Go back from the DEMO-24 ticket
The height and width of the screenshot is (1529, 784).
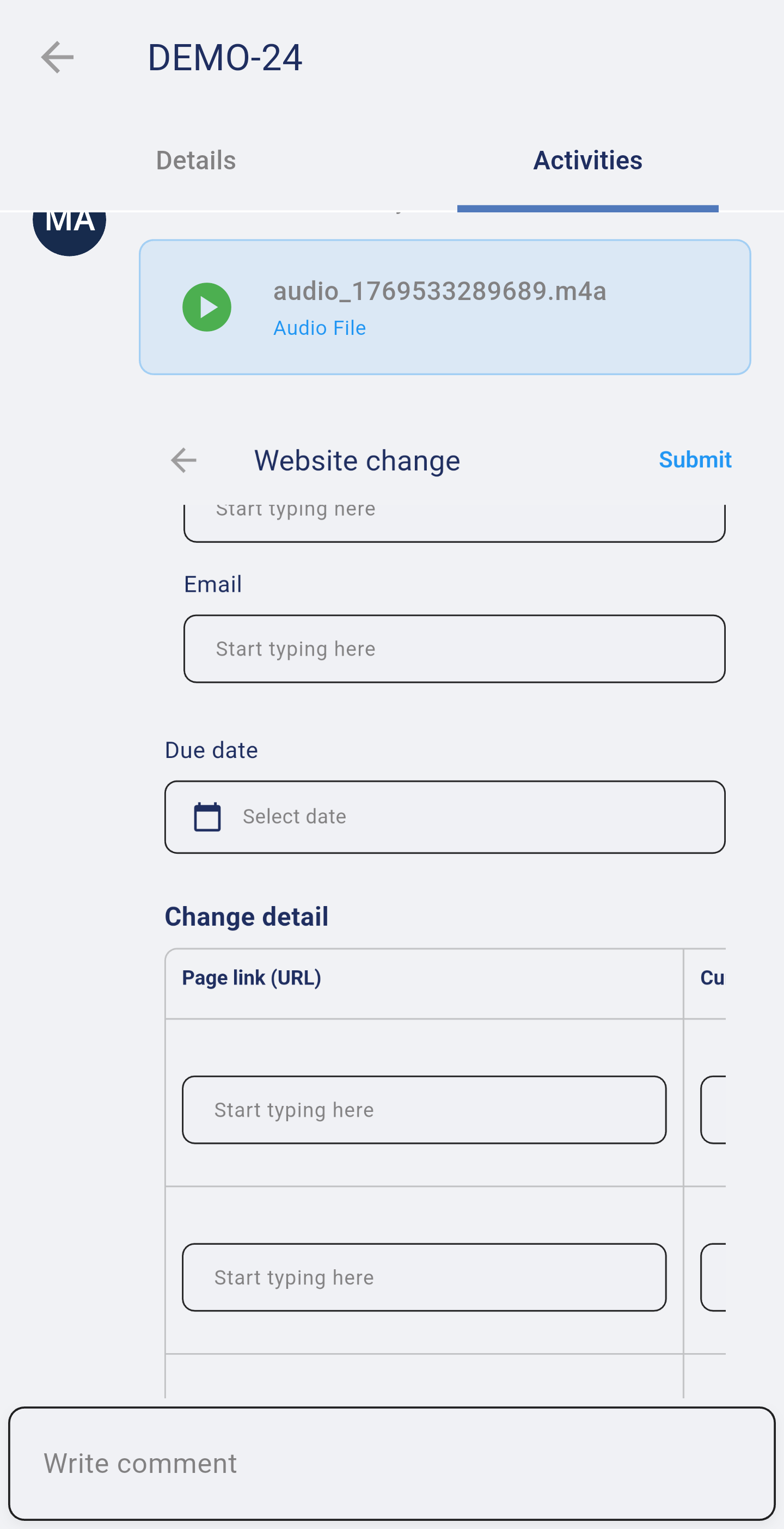[x=57, y=58]
